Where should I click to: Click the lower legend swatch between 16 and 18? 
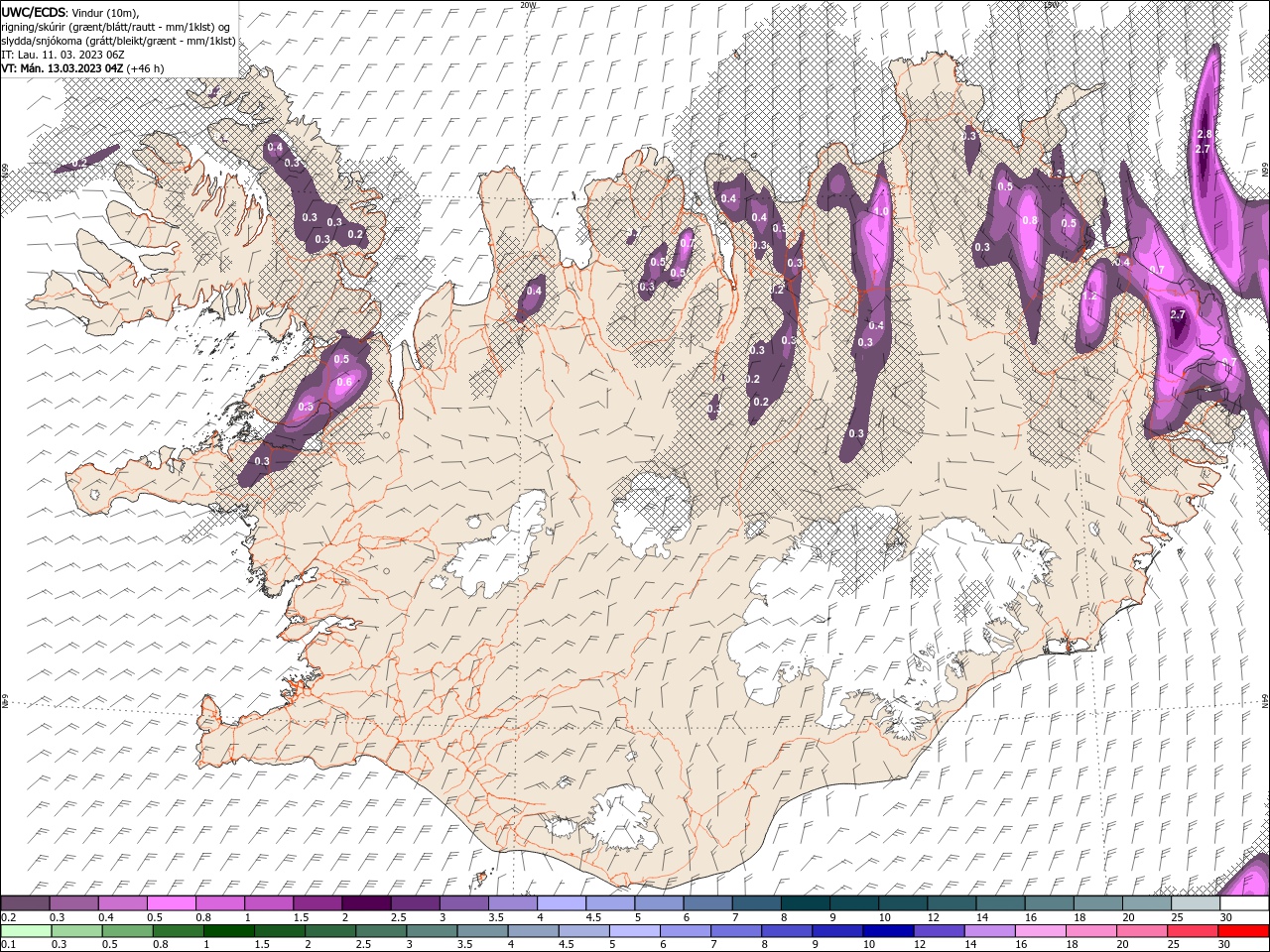(x=1040, y=931)
